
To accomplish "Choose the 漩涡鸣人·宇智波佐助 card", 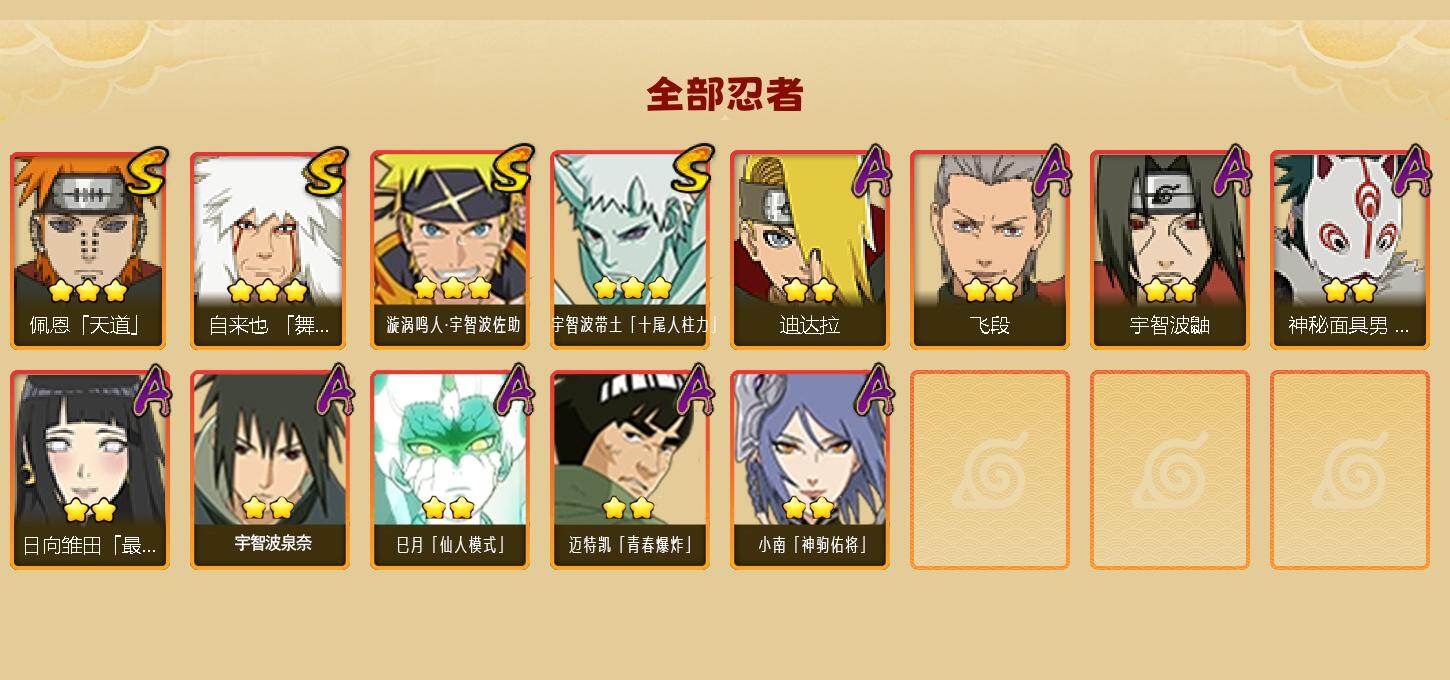I will 450,250.
